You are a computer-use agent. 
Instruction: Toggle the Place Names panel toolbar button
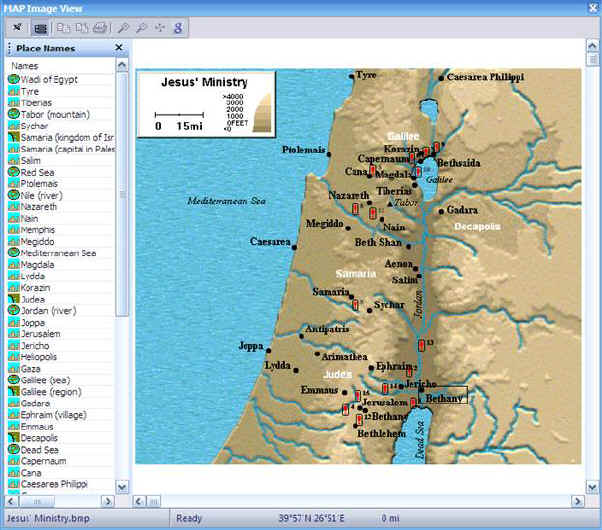40,29
